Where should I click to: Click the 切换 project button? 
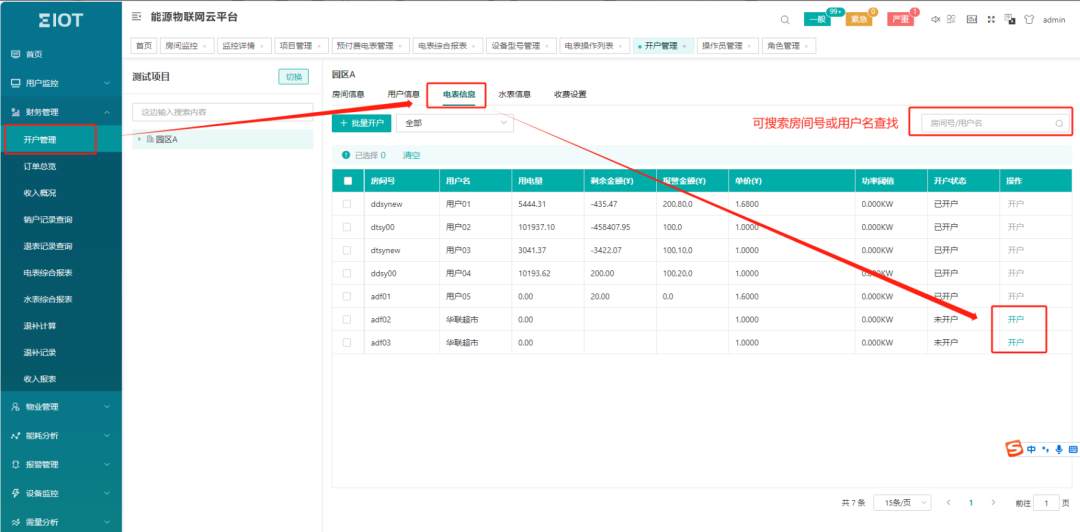click(x=293, y=77)
